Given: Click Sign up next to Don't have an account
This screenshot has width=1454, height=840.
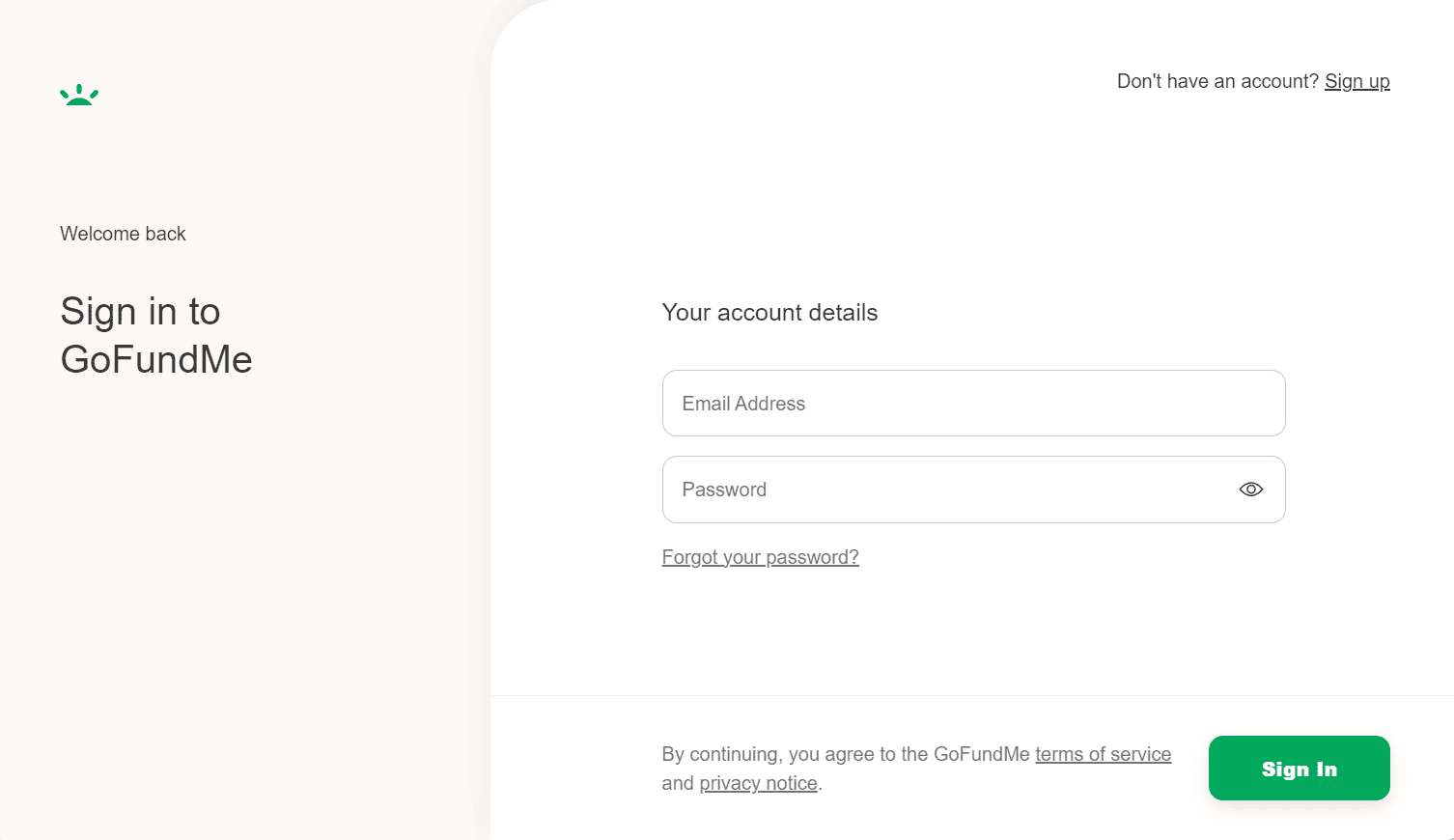Looking at the screenshot, I should tap(1357, 81).
